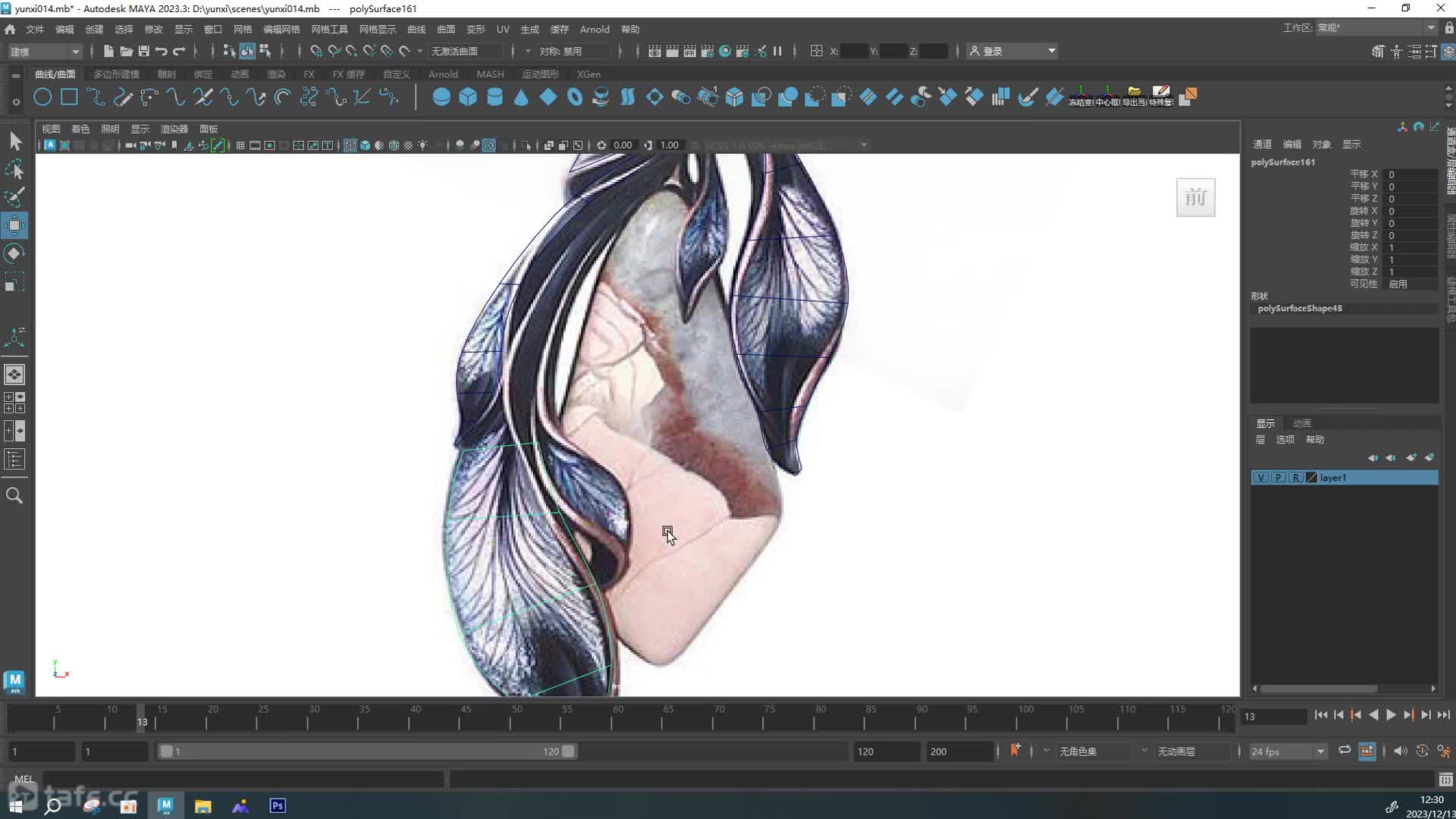Click the 层 layers menu button

tap(1260, 440)
